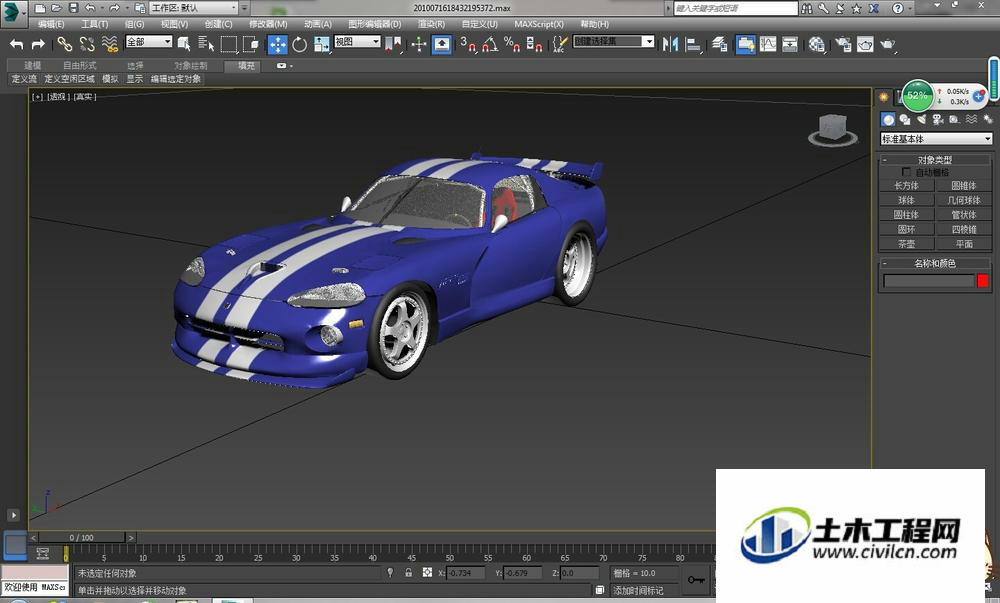Open the 标准基本体 category dropdown
Screen dimensions: 1000x603
[x=936, y=138]
